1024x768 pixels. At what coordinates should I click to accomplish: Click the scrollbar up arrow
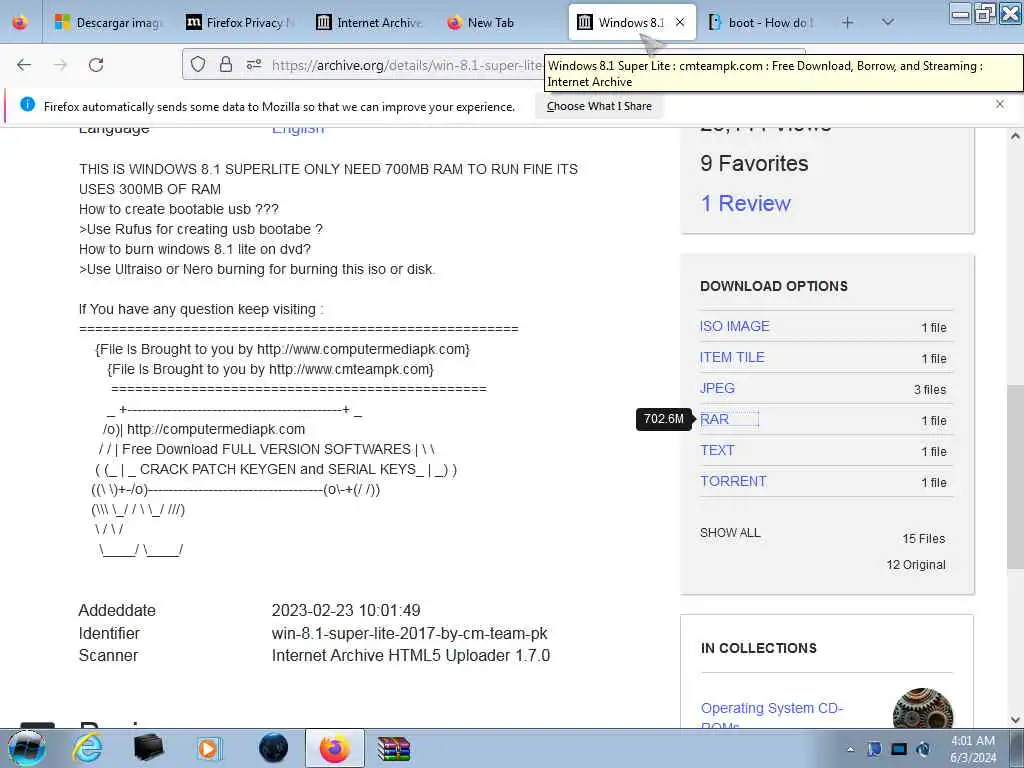[1015, 136]
